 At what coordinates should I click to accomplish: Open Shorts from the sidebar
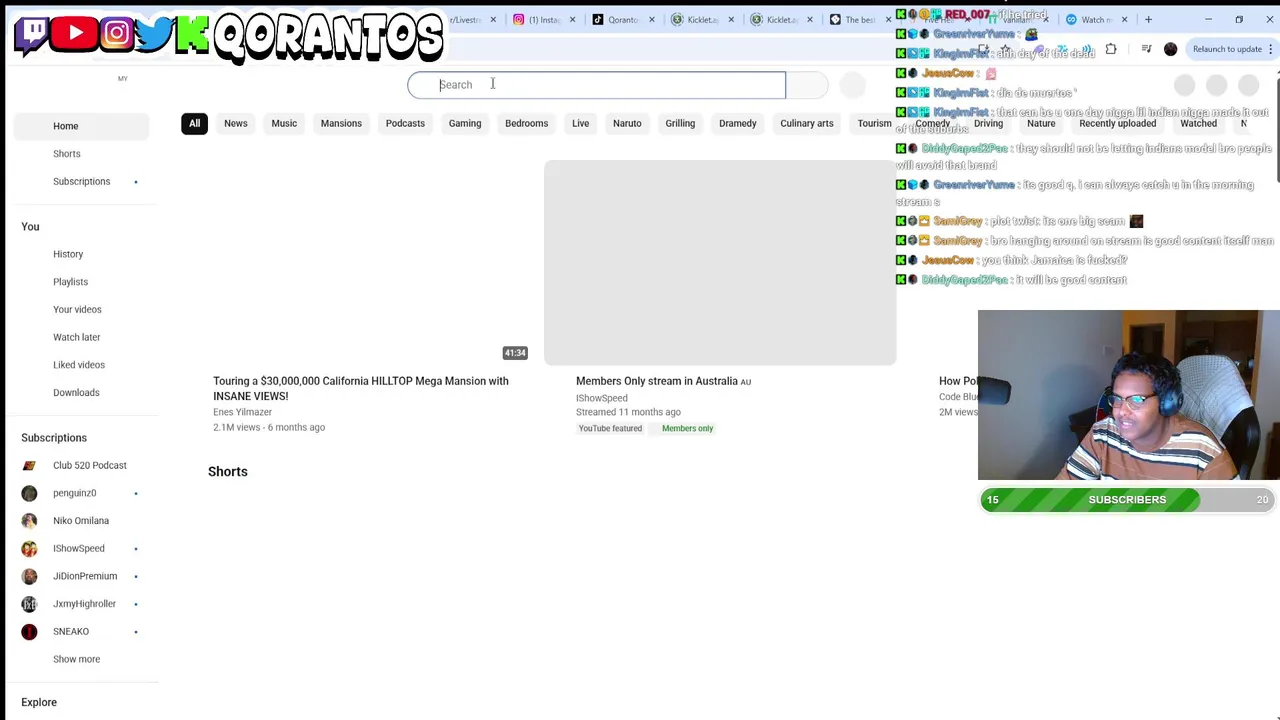point(82,154)
